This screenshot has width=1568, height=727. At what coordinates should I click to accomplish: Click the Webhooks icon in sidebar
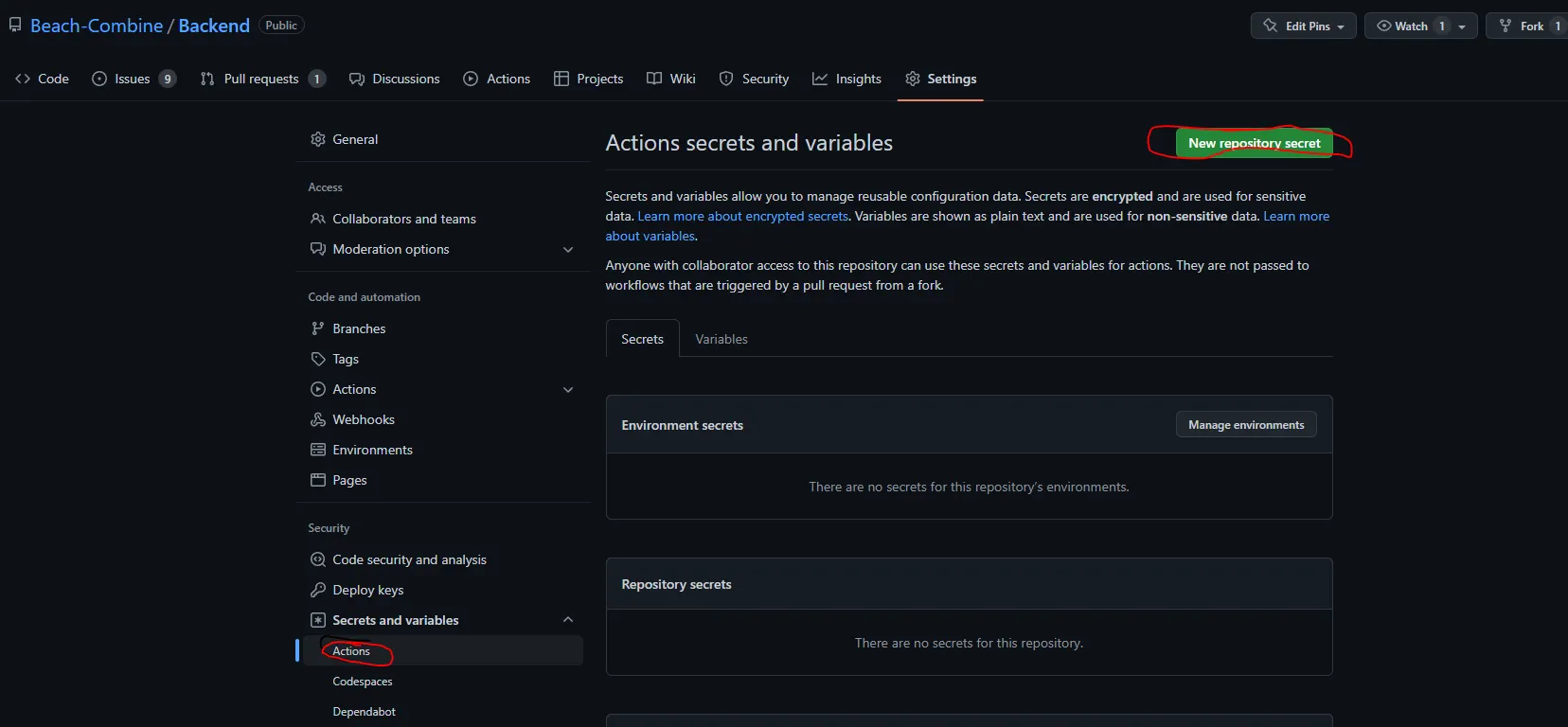click(318, 419)
